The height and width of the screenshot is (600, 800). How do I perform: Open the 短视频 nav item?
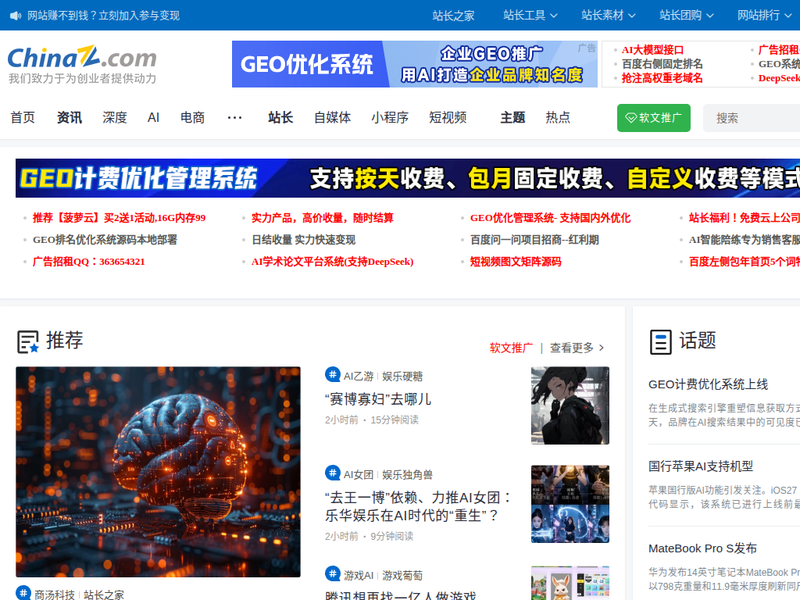[448, 118]
